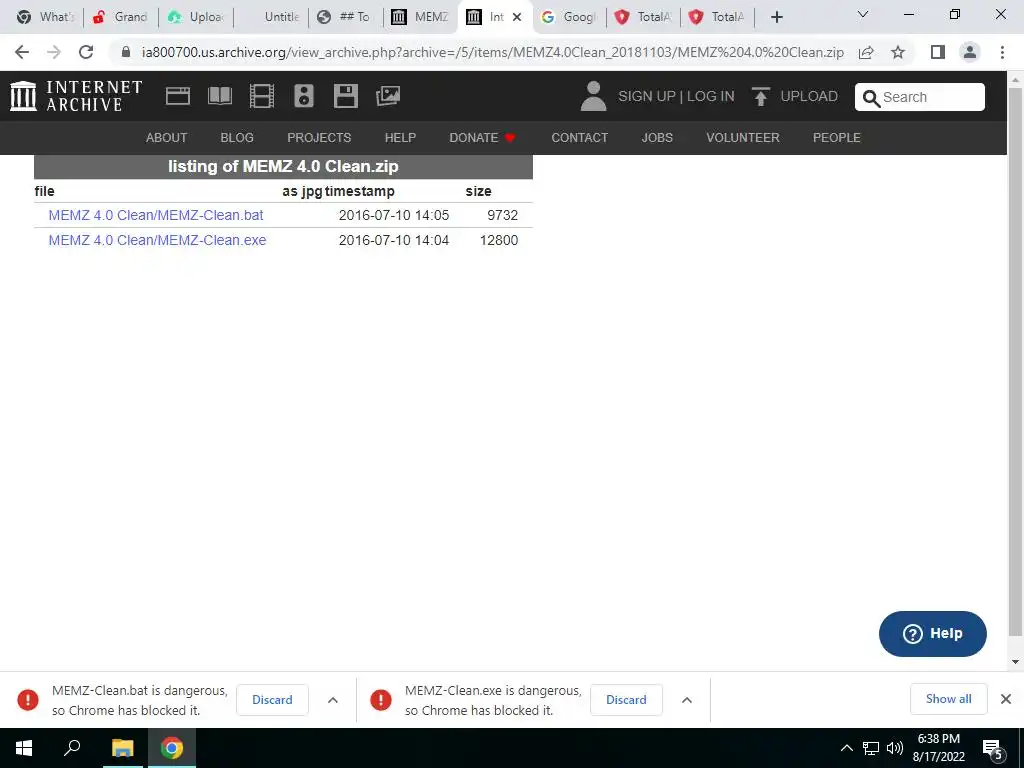Open the ABOUT menu item
Image resolution: width=1024 pixels, height=768 pixels.
coord(167,138)
